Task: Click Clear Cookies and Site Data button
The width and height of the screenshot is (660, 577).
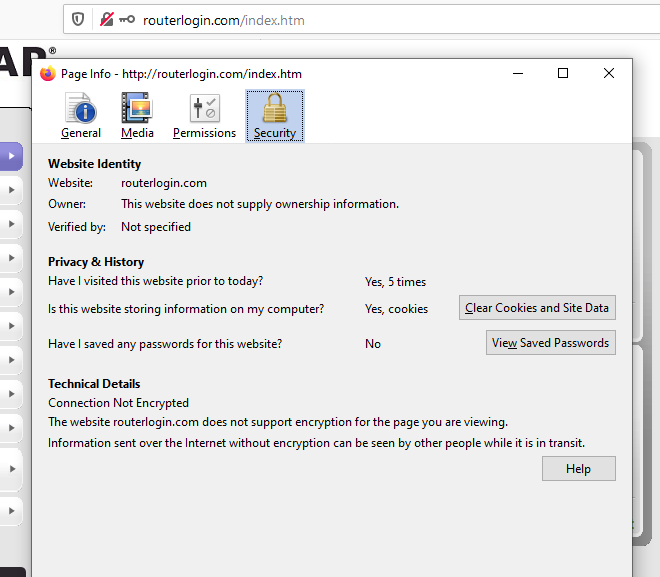Action: tap(537, 308)
